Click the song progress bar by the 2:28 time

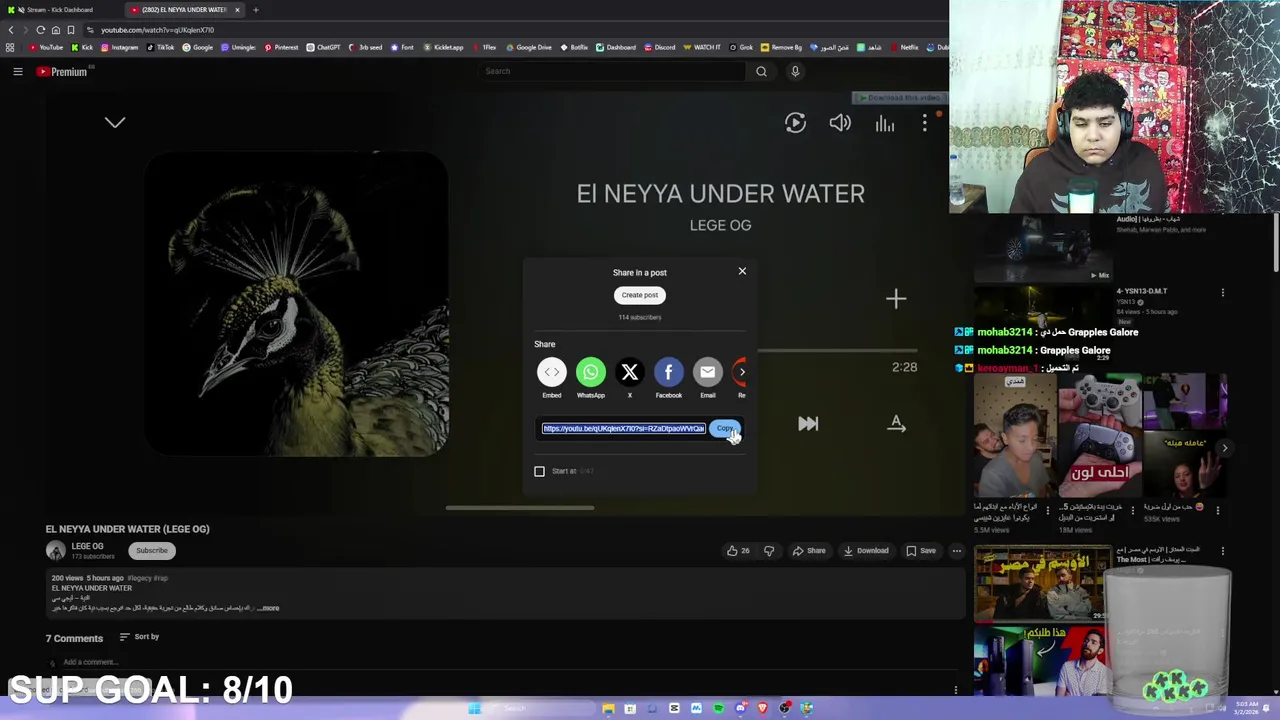point(837,351)
